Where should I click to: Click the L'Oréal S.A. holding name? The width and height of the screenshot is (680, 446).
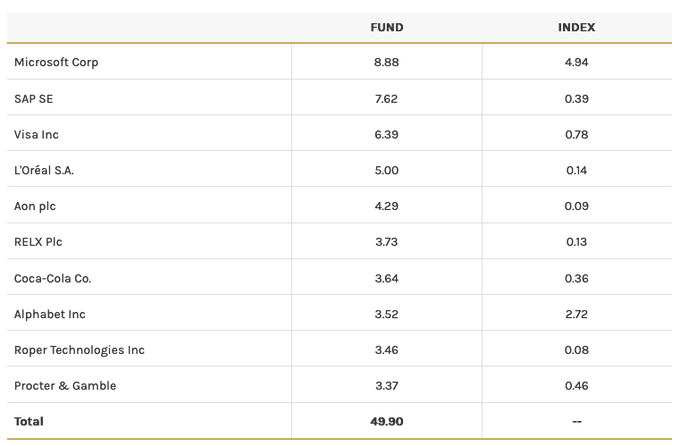44,170
